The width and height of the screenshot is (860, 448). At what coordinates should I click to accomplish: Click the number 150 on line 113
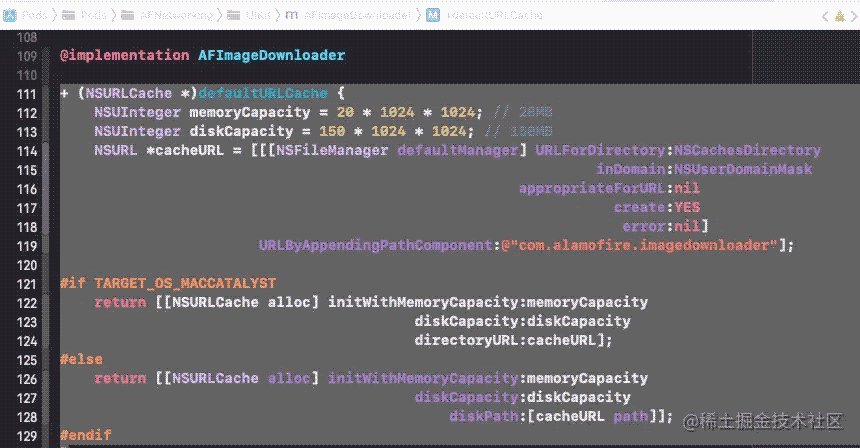332,132
